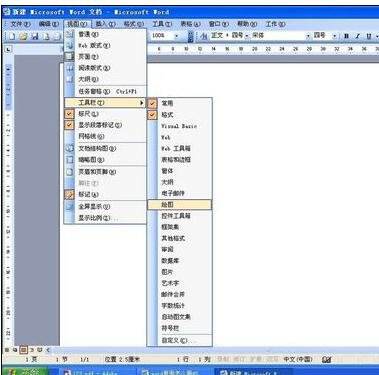
Task: Open Styles and Formatting icon left of 正文
Action: click(203, 35)
